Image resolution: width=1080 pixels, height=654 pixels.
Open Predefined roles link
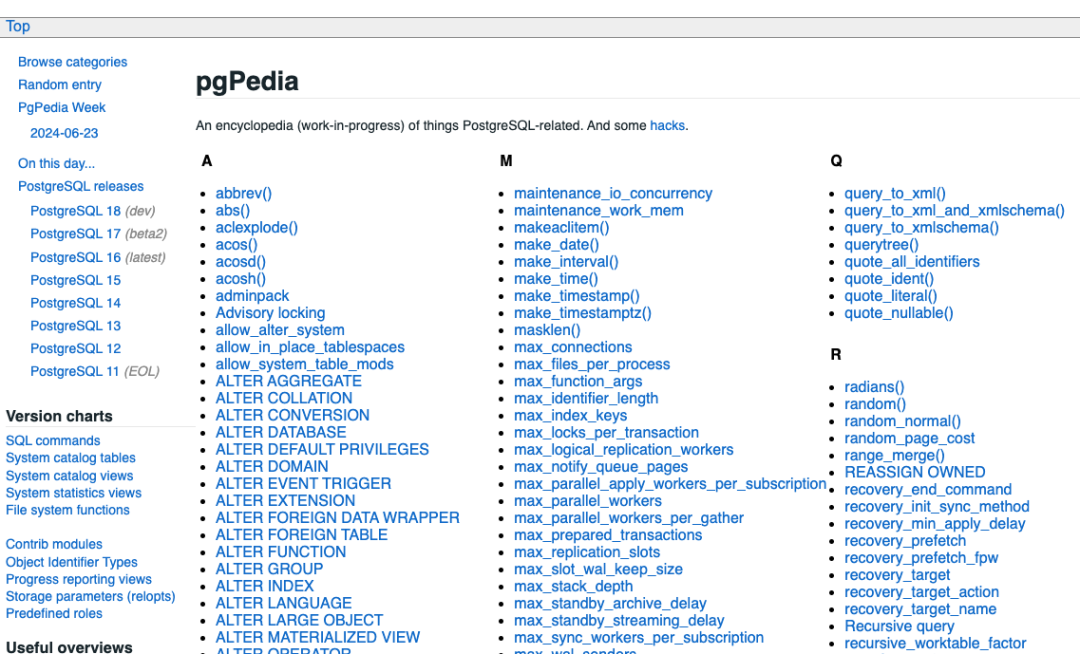[54, 613]
